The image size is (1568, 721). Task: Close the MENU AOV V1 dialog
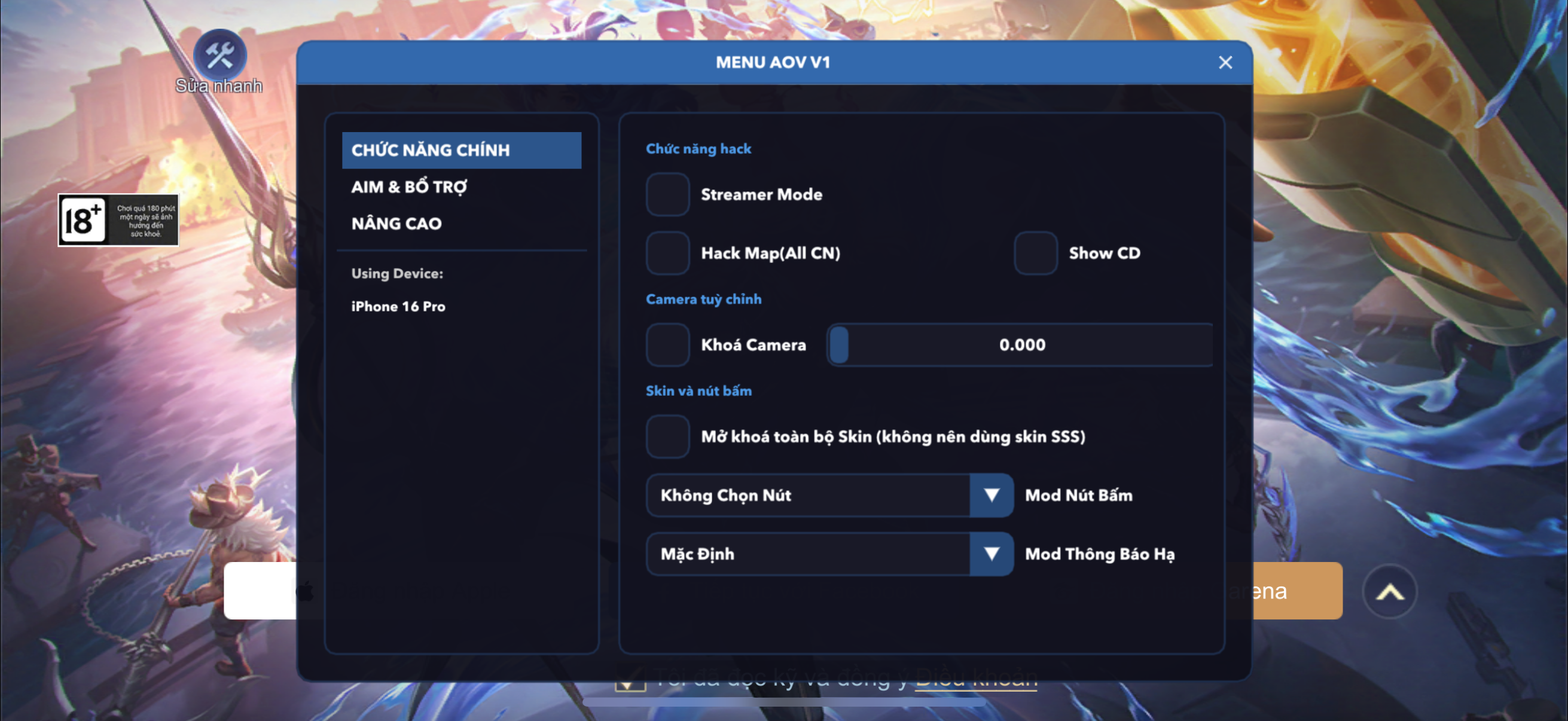click(x=1225, y=63)
